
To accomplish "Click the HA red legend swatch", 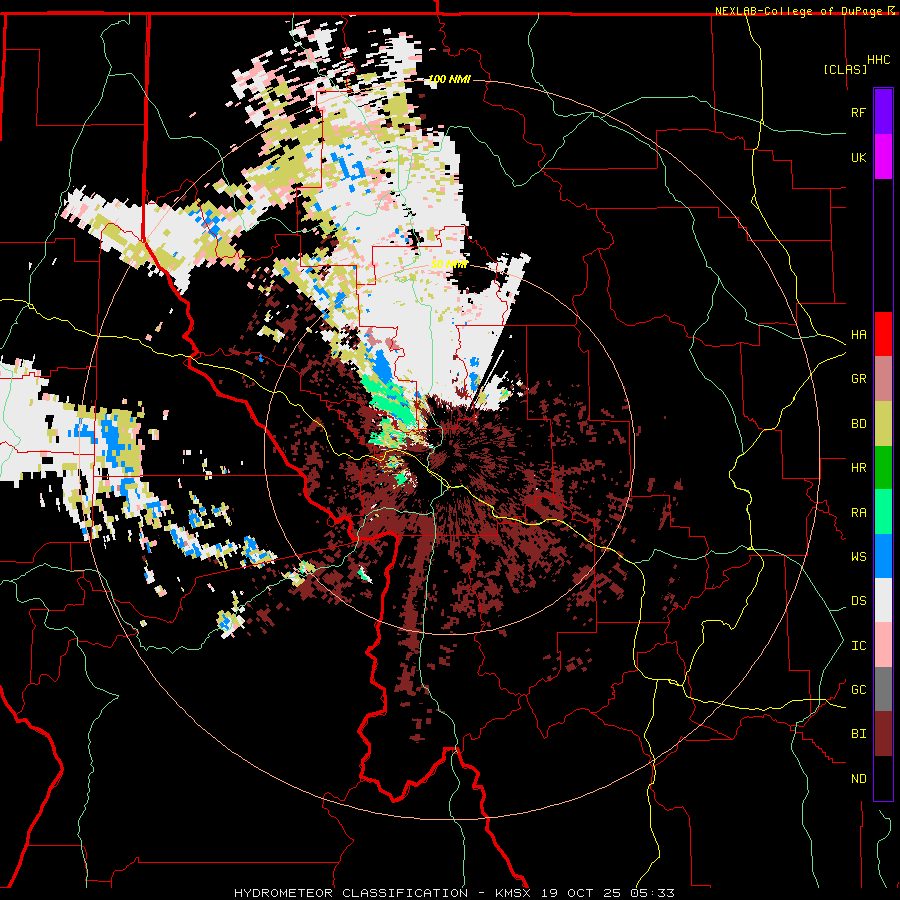I will coord(883,334).
